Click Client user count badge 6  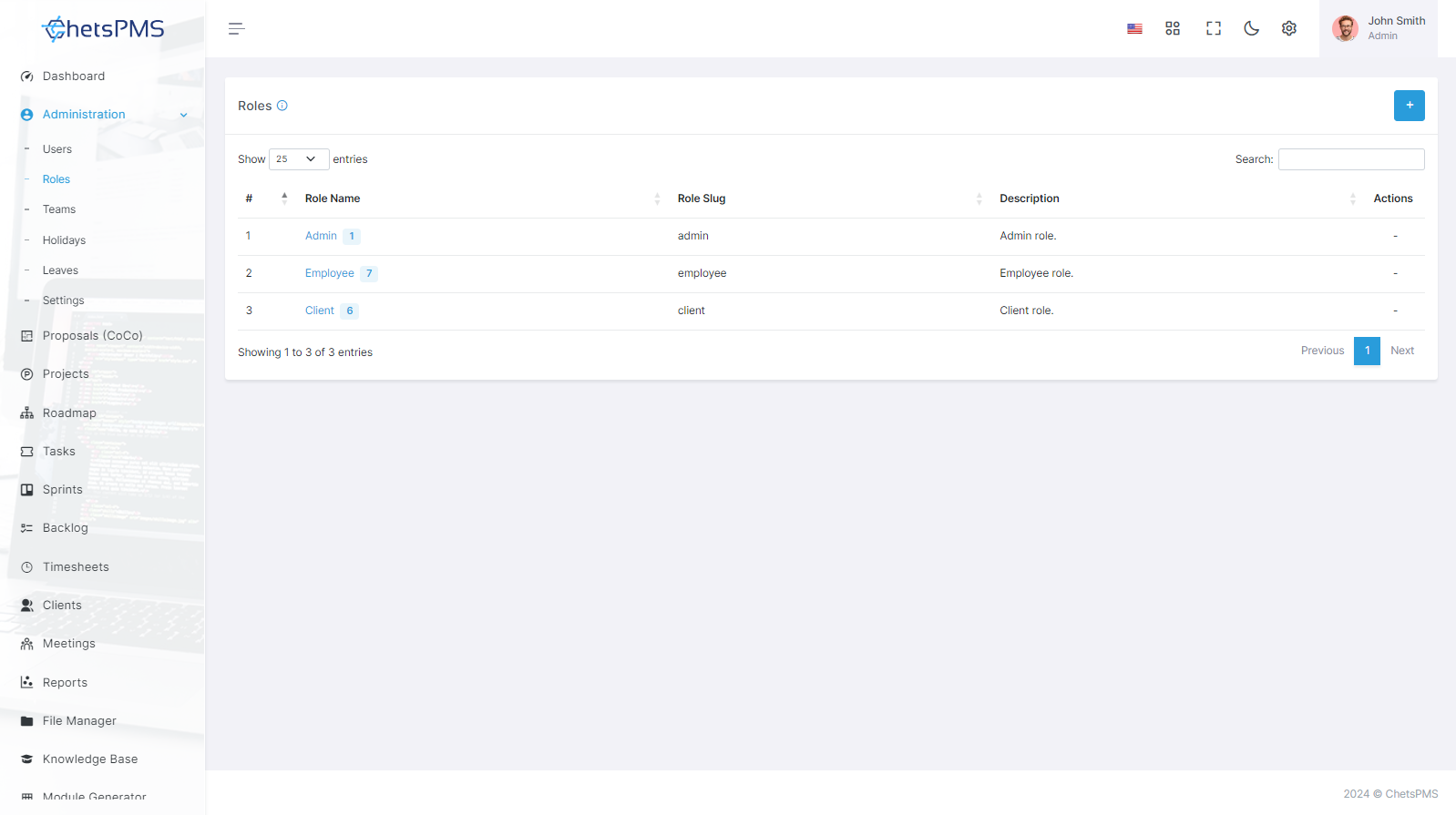(x=350, y=311)
